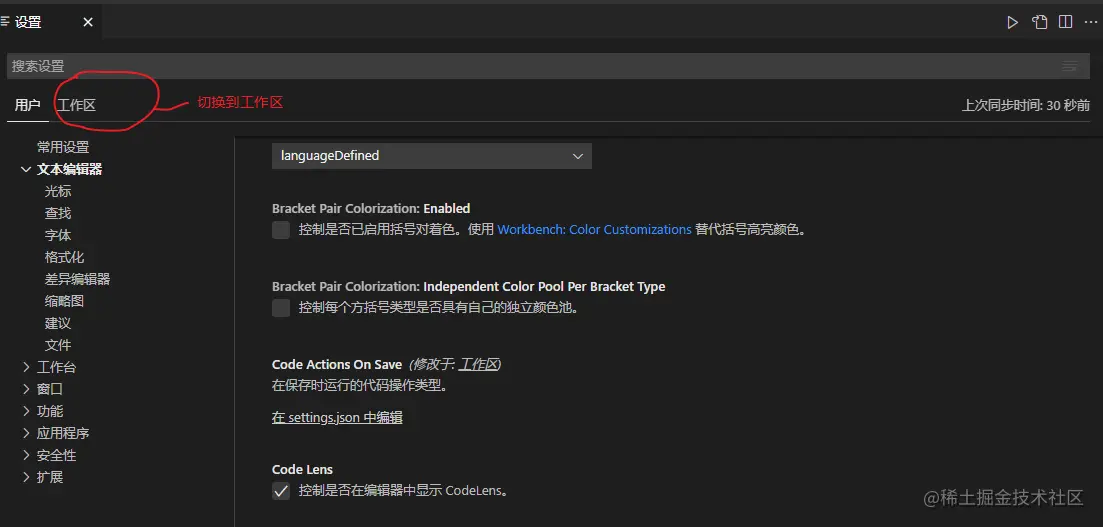Click the Run play icon in editor toolbar
The height and width of the screenshot is (527, 1103).
[1012, 23]
